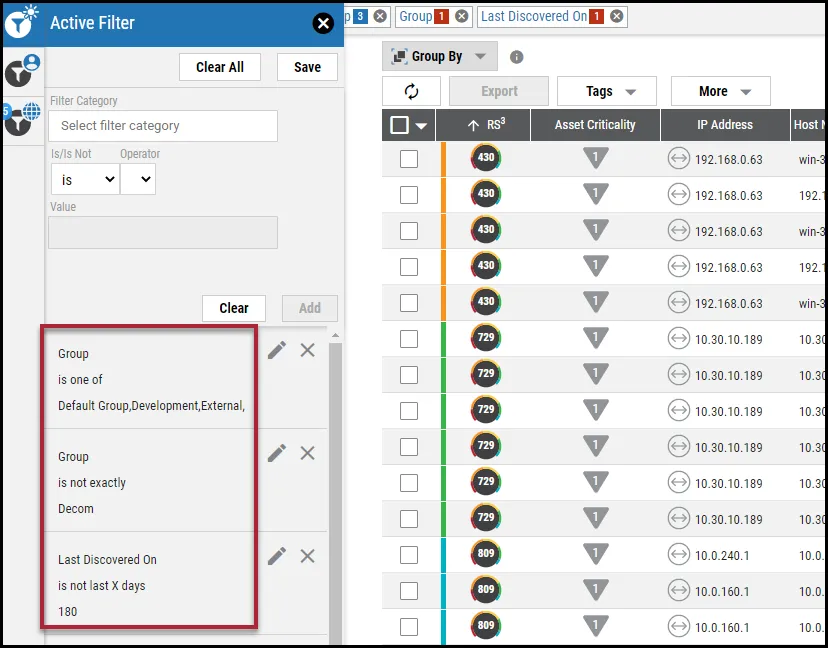Click the Export button
The height and width of the screenshot is (648, 828).
click(x=499, y=91)
